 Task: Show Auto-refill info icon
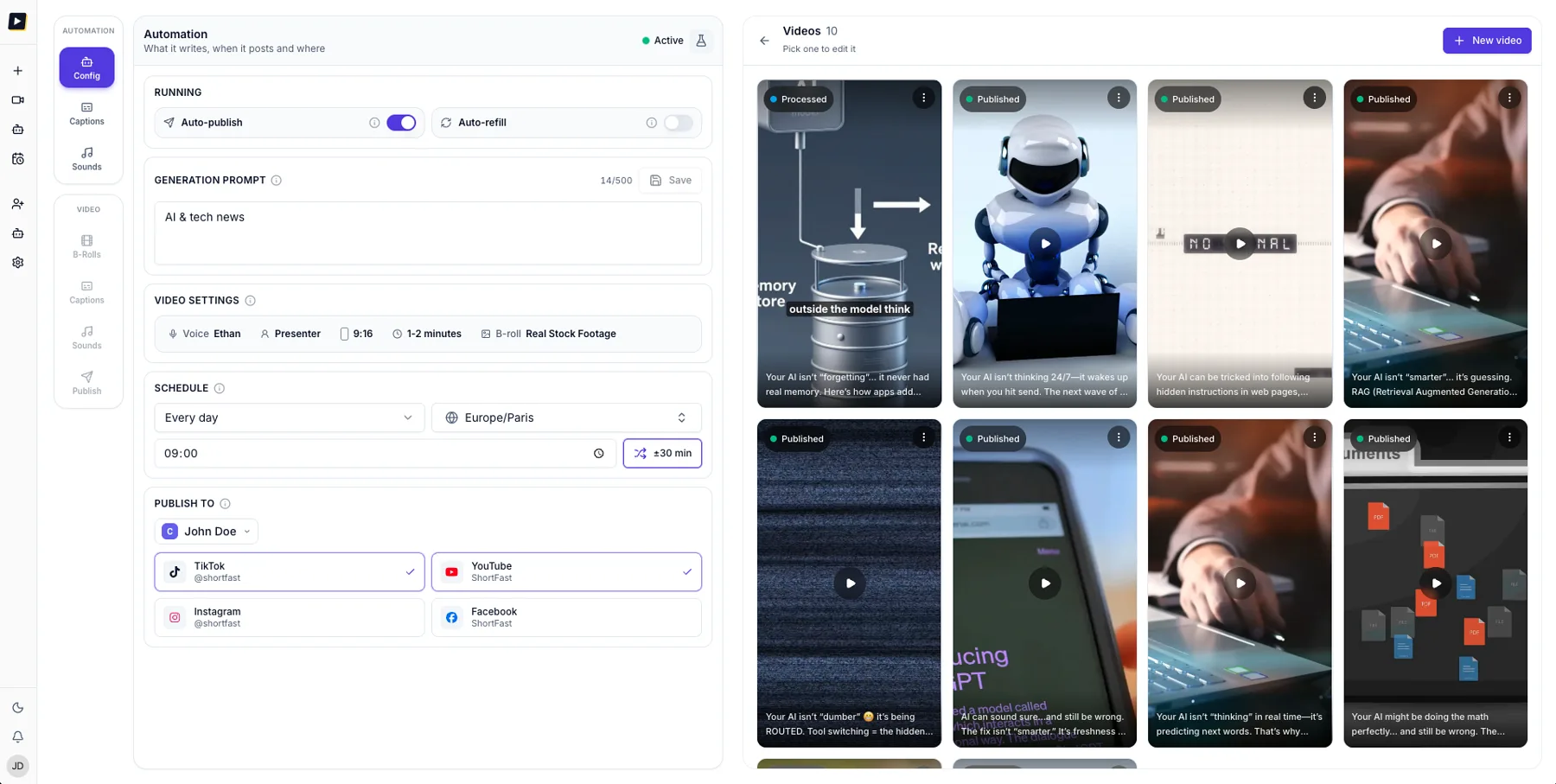[x=651, y=123]
